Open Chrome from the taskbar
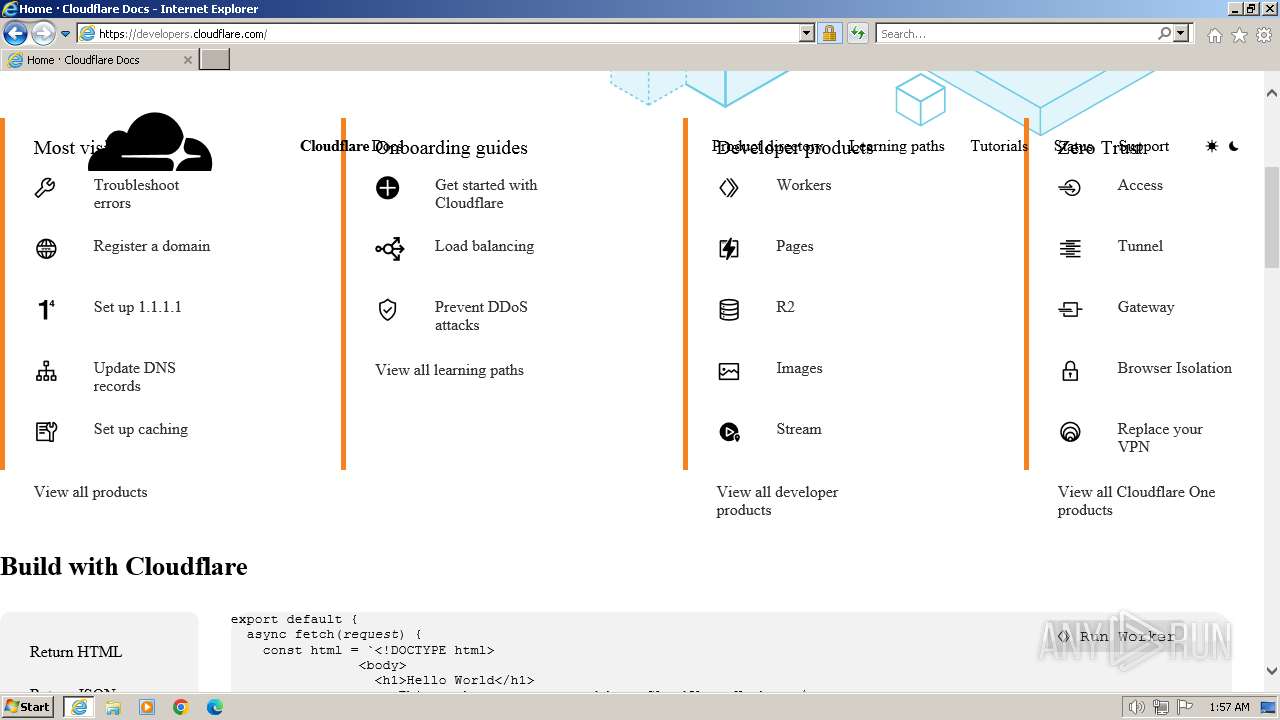The width and height of the screenshot is (1280, 720). click(181, 707)
